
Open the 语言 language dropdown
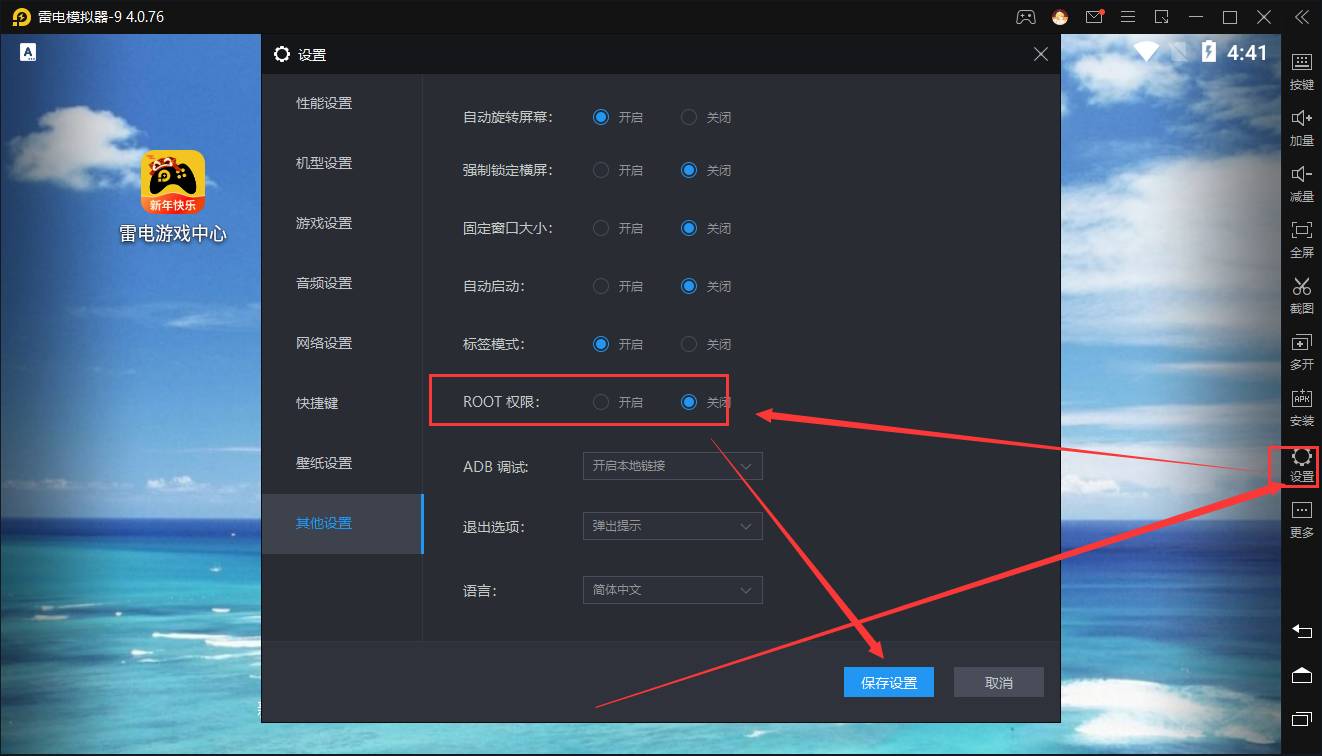pyautogui.click(x=672, y=590)
